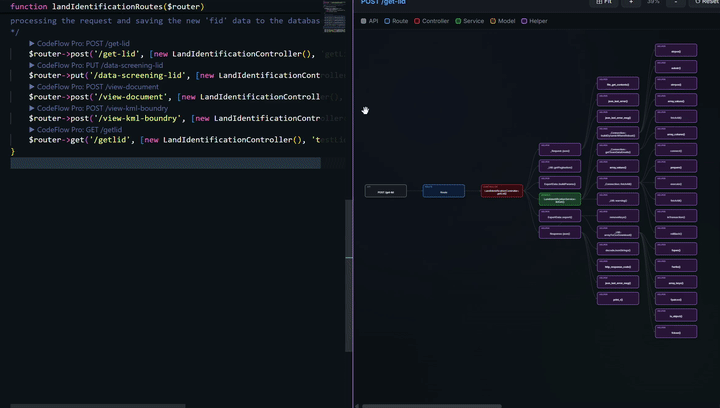The image size is (720, 408).
Task: Select the Request::post() helper node
Action: [560, 150]
